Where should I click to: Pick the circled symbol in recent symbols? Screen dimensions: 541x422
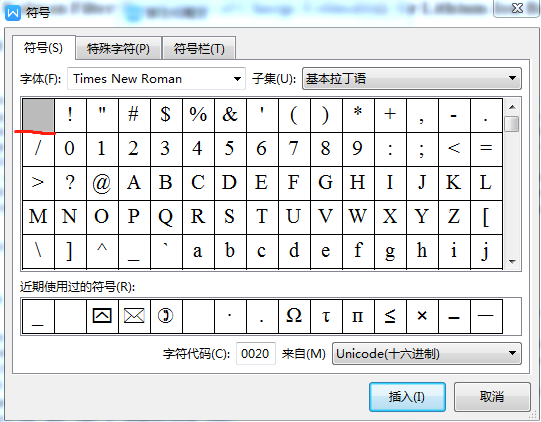(x=166, y=316)
